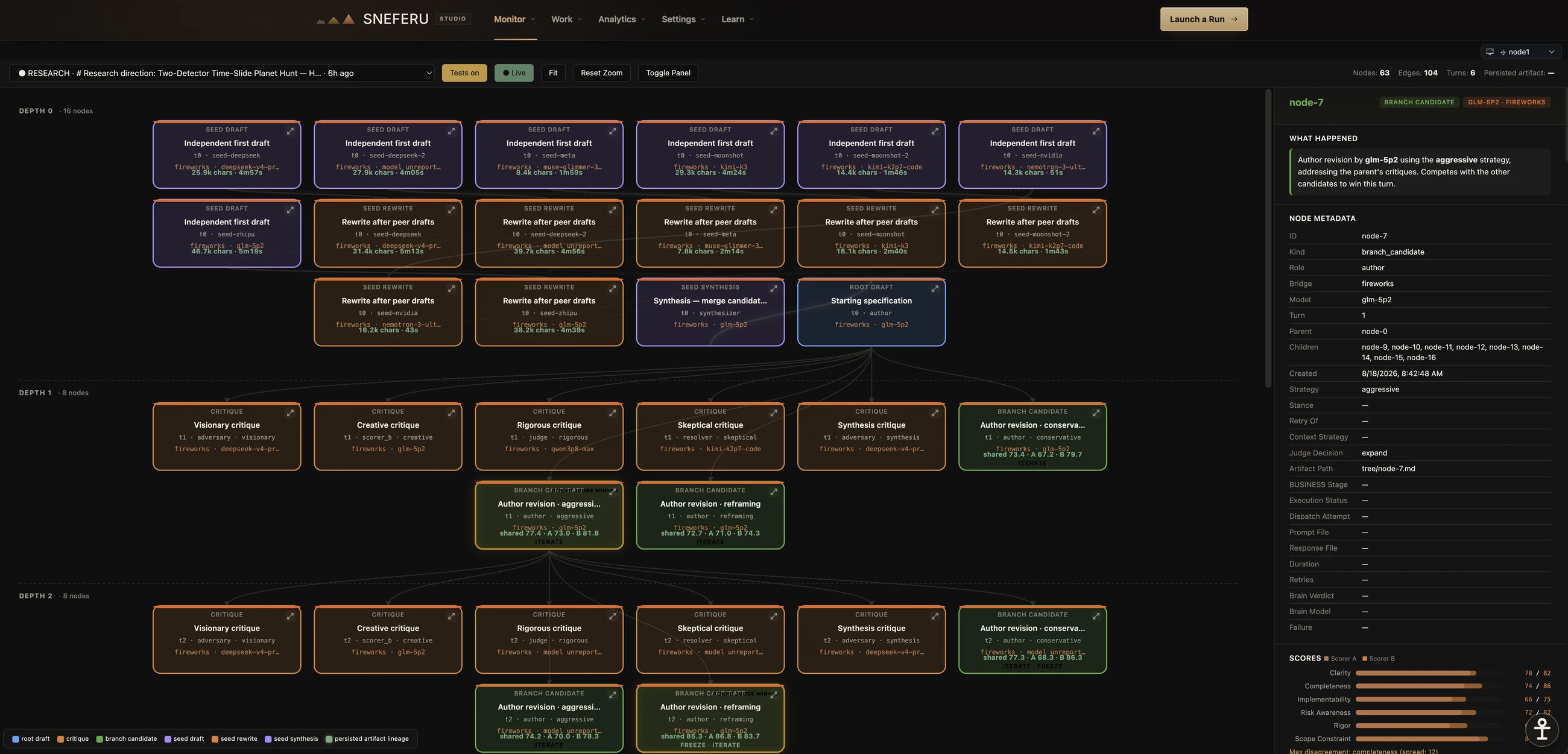Toggle the seed draft legend filter
The width and height of the screenshot is (1568, 754).
pyautogui.click(x=185, y=739)
